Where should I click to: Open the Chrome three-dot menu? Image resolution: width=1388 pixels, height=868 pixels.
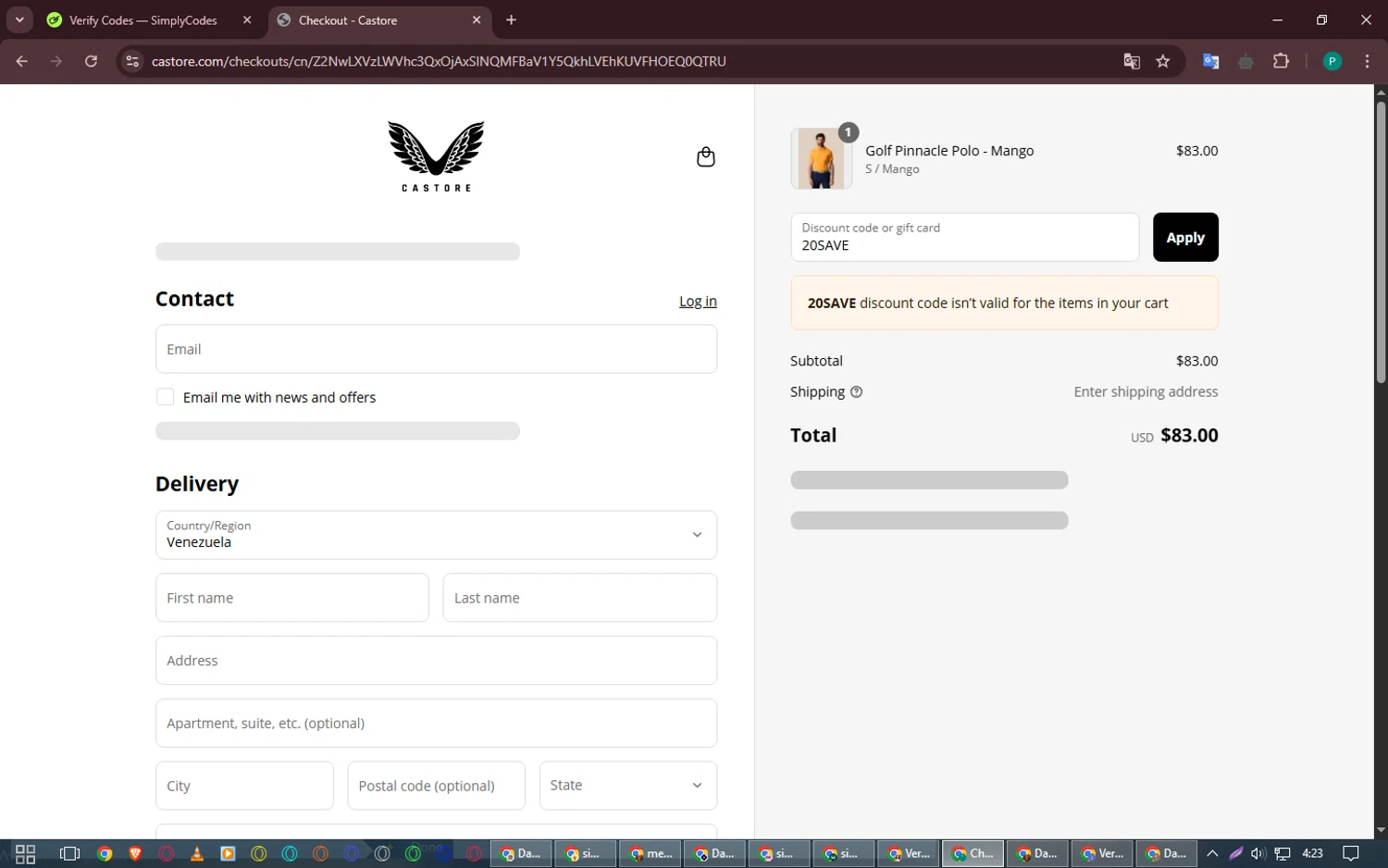tap(1367, 61)
